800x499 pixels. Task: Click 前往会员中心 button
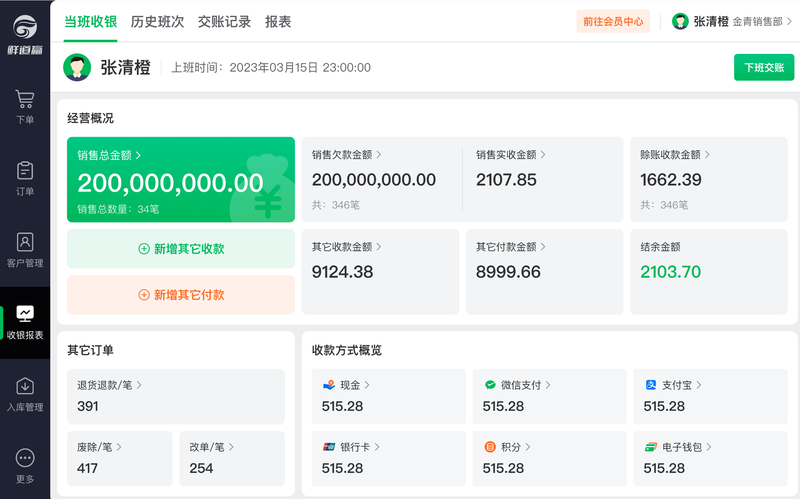point(613,21)
